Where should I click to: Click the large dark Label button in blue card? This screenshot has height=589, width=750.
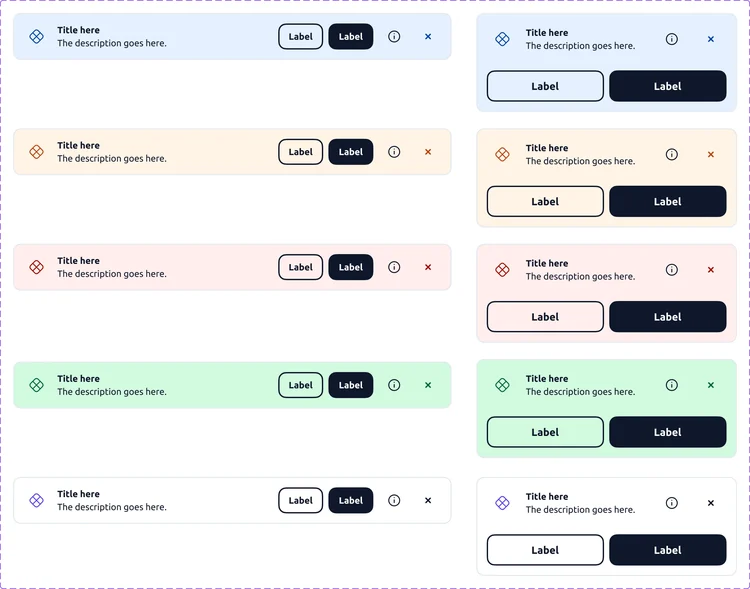pos(668,86)
